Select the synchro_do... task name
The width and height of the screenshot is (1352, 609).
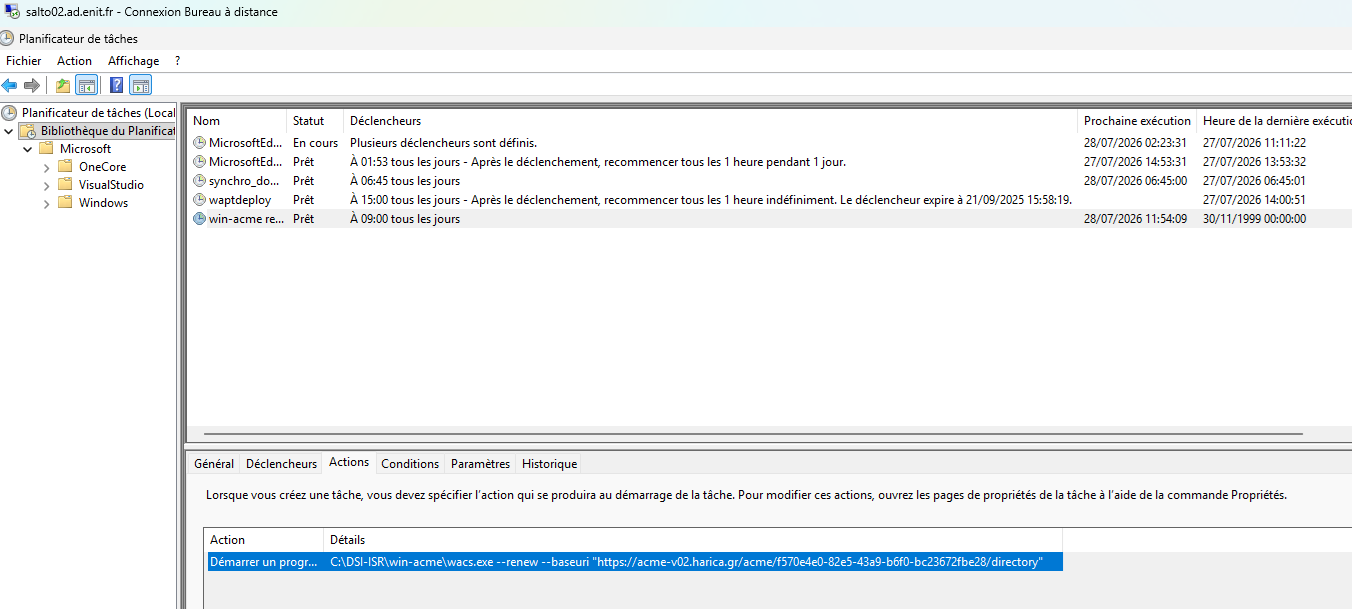245,181
